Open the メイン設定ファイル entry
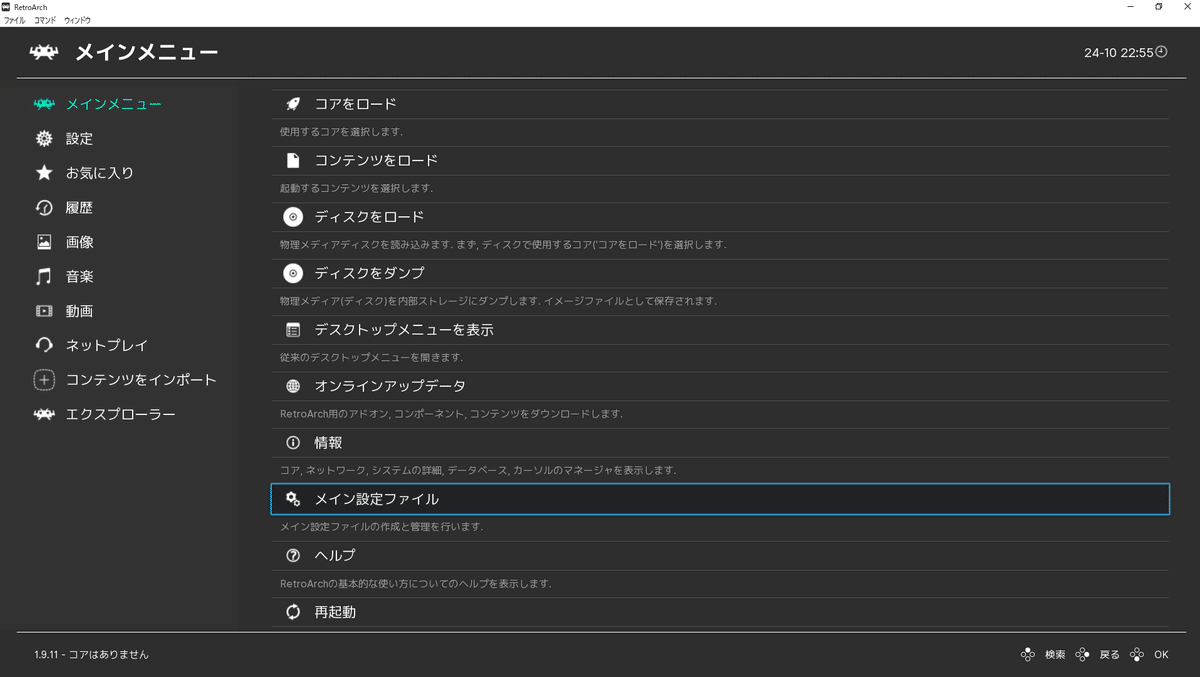The width and height of the screenshot is (1200, 677). click(x=720, y=498)
